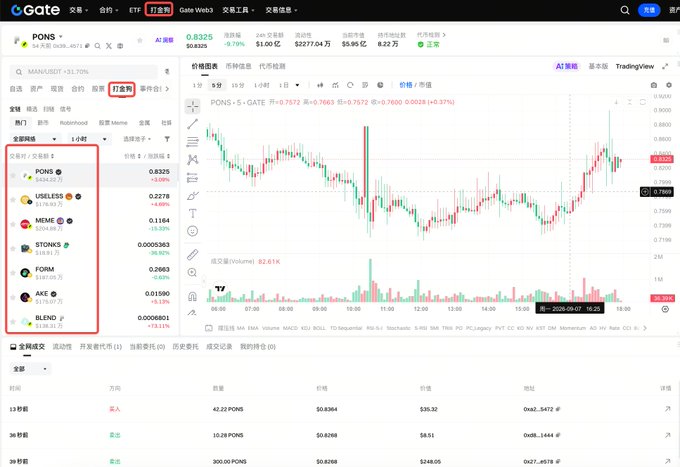Select the 15分 chart interval
The image size is (680, 467).
pos(238,85)
